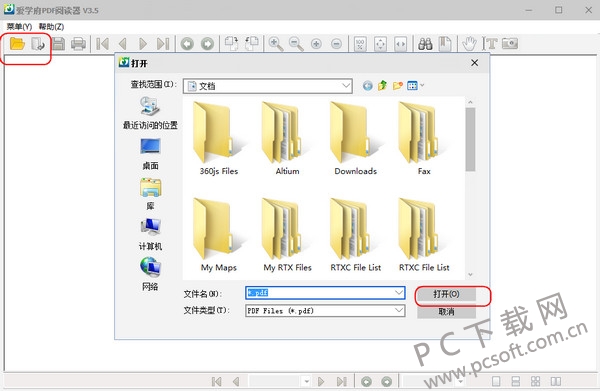The image size is (600, 391).
Task: Select 计算机 in places bar
Action: 150,235
